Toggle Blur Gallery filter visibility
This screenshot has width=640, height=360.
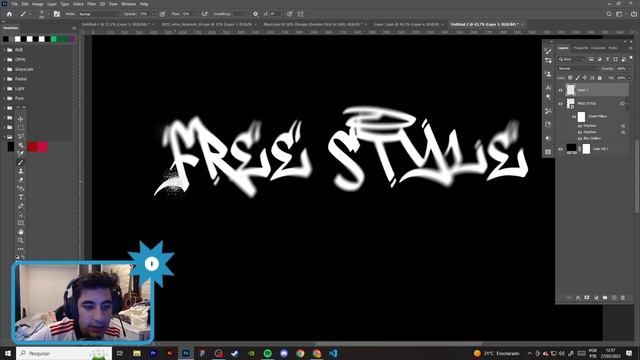coord(580,139)
